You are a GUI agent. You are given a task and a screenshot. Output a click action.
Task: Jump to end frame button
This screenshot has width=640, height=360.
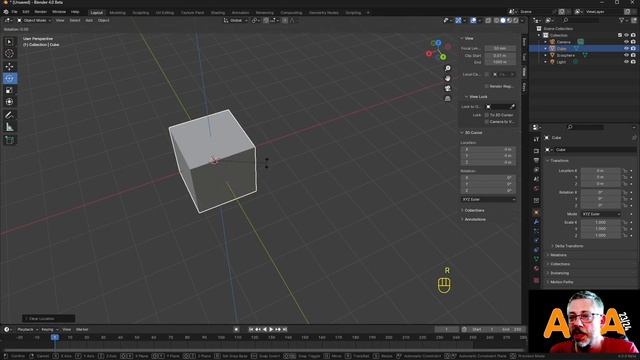pyautogui.click(x=285, y=329)
